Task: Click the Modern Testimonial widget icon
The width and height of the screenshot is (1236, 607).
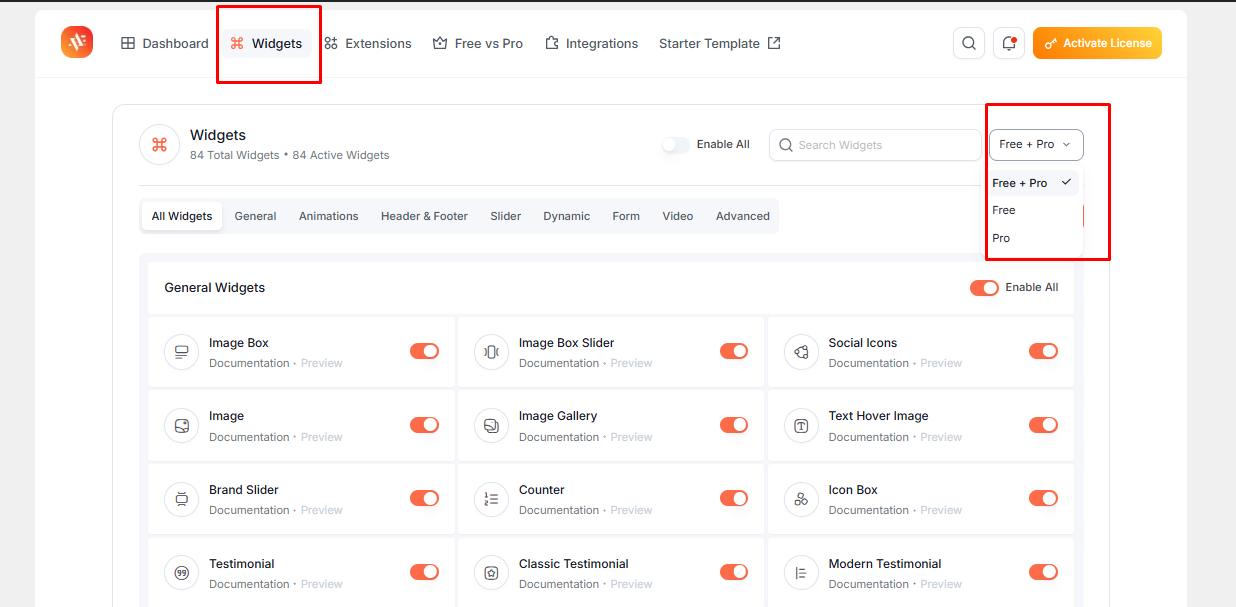Action: (801, 573)
